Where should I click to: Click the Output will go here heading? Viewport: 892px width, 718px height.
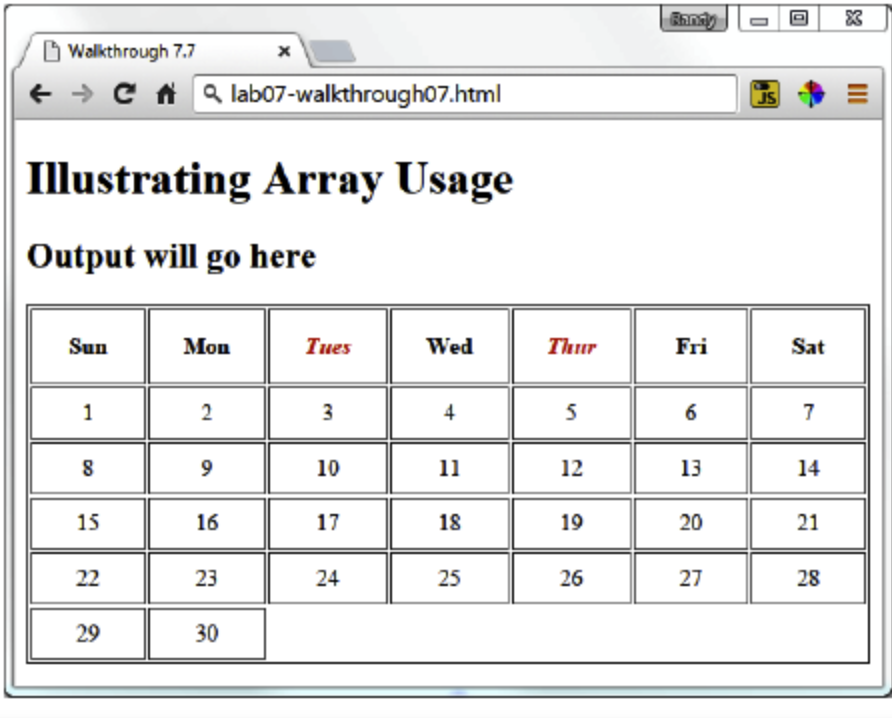coord(171,256)
